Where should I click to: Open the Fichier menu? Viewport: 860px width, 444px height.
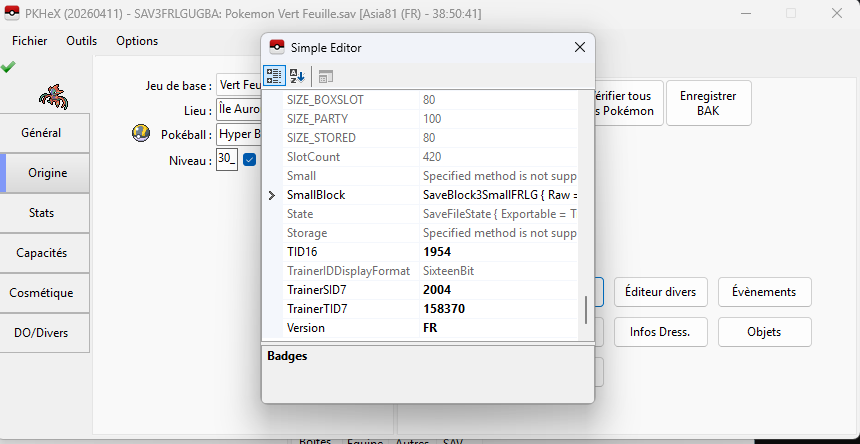pos(30,41)
